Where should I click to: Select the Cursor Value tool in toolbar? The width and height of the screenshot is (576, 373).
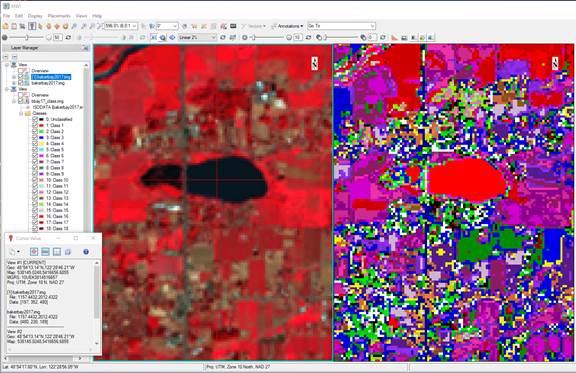point(32,26)
